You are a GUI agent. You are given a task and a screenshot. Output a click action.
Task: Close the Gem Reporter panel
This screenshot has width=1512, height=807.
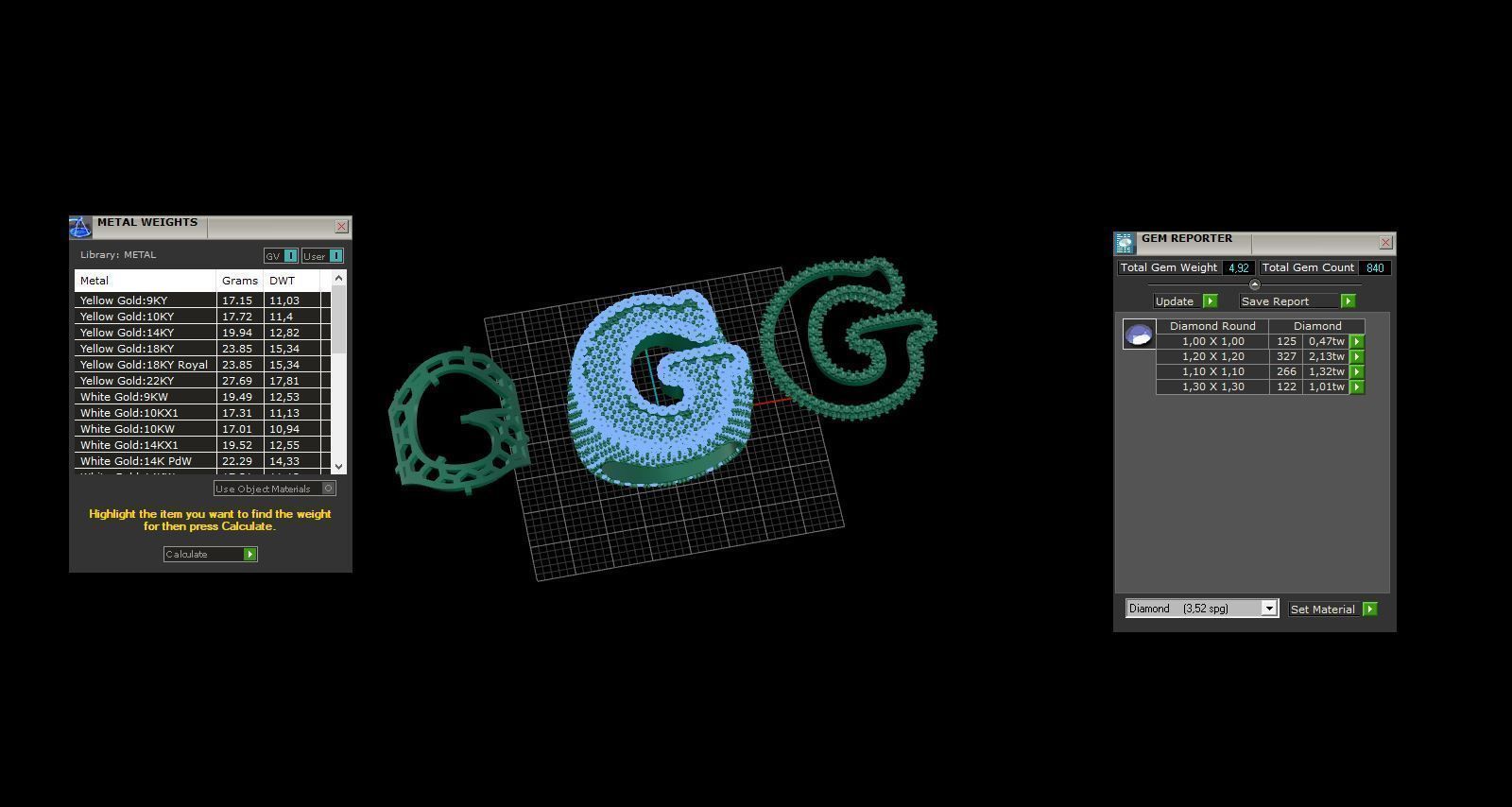coord(1385,243)
